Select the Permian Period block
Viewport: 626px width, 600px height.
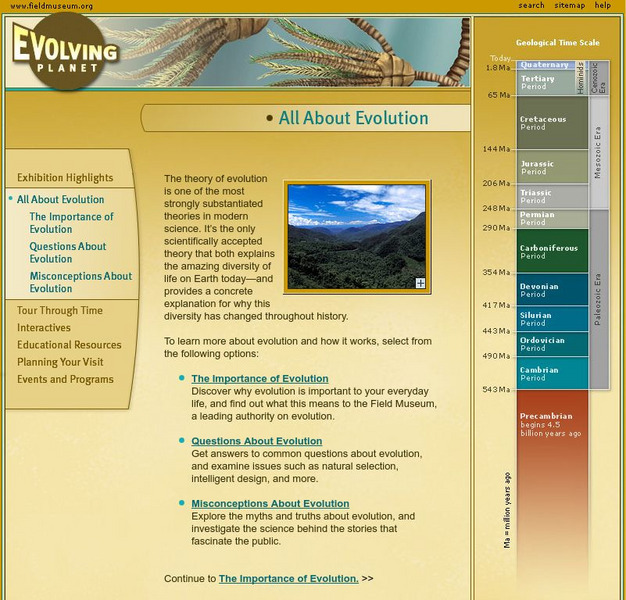pos(553,219)
